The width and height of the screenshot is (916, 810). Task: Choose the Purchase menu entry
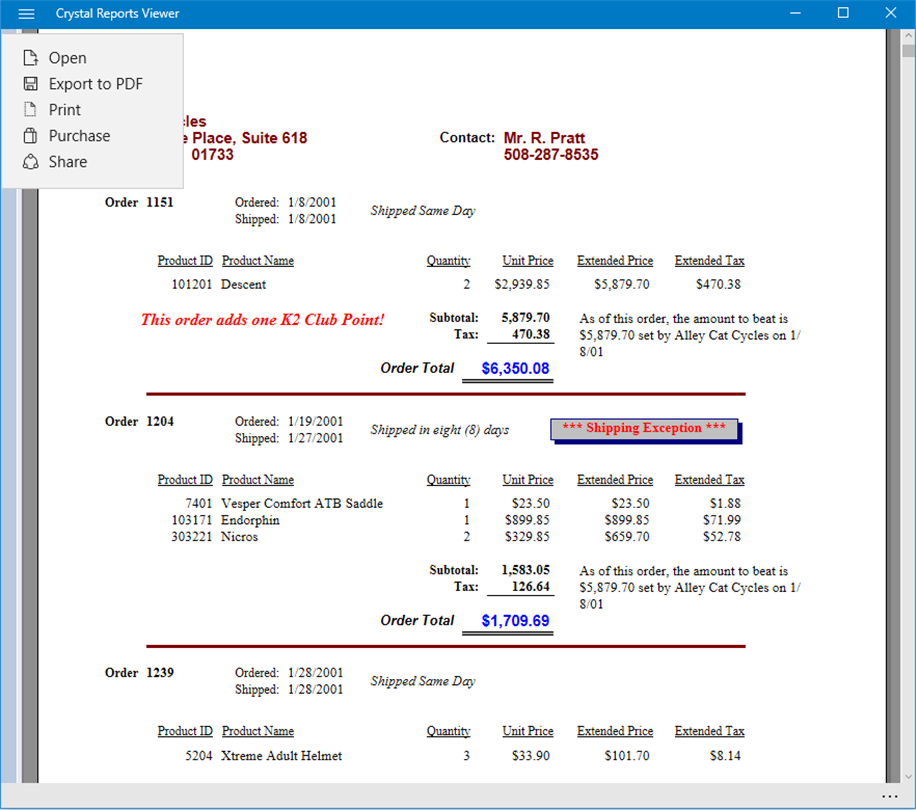click(x=92, y=135)
